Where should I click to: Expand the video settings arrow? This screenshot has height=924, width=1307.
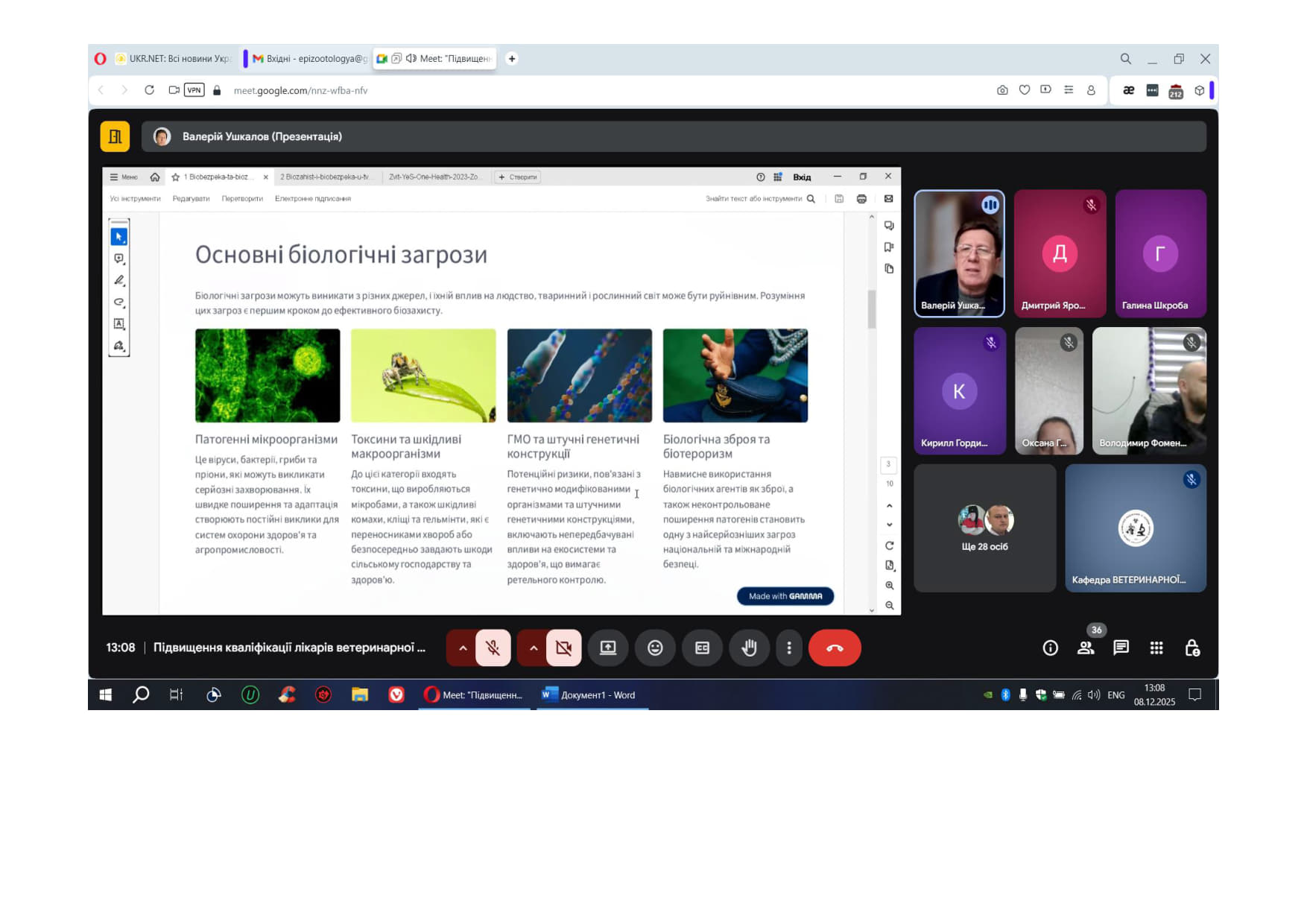[534, 648]
